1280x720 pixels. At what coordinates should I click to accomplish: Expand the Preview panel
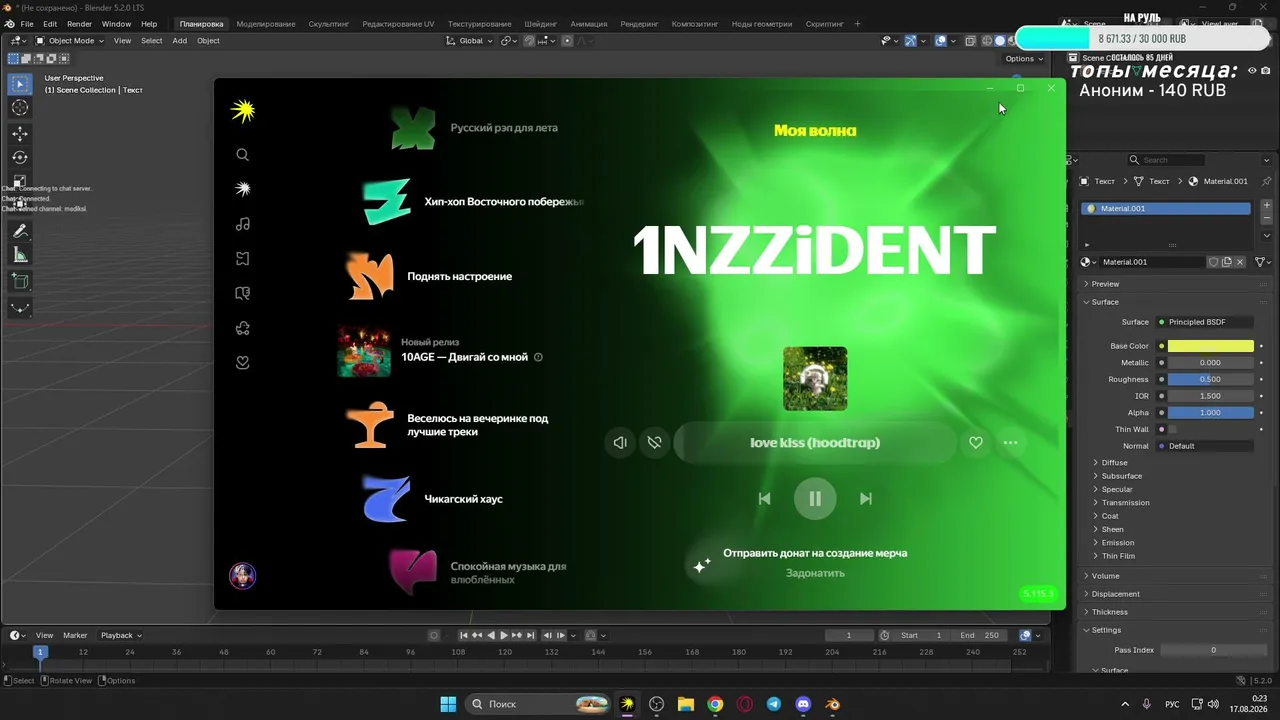pos(1105,284)
